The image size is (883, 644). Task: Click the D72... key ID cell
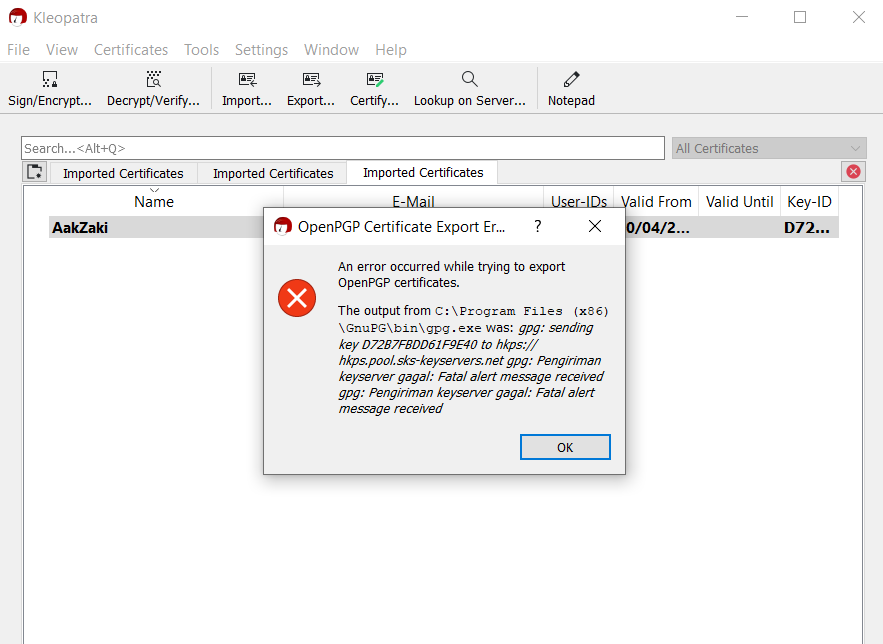807,227
